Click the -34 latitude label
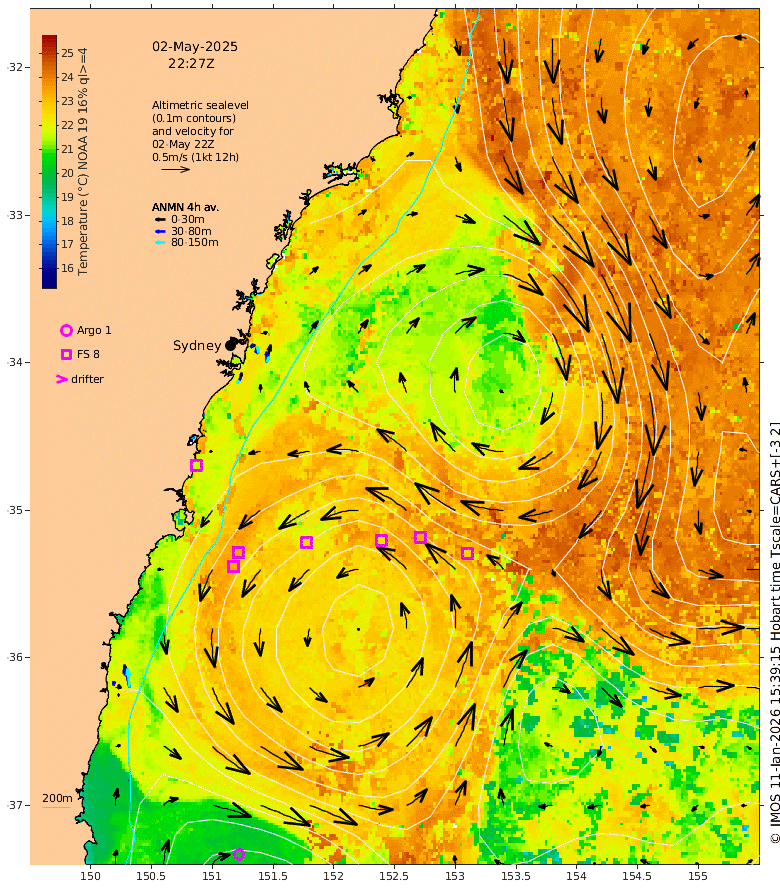The height and width of the screenshot is (890, 780). point(15,362)
